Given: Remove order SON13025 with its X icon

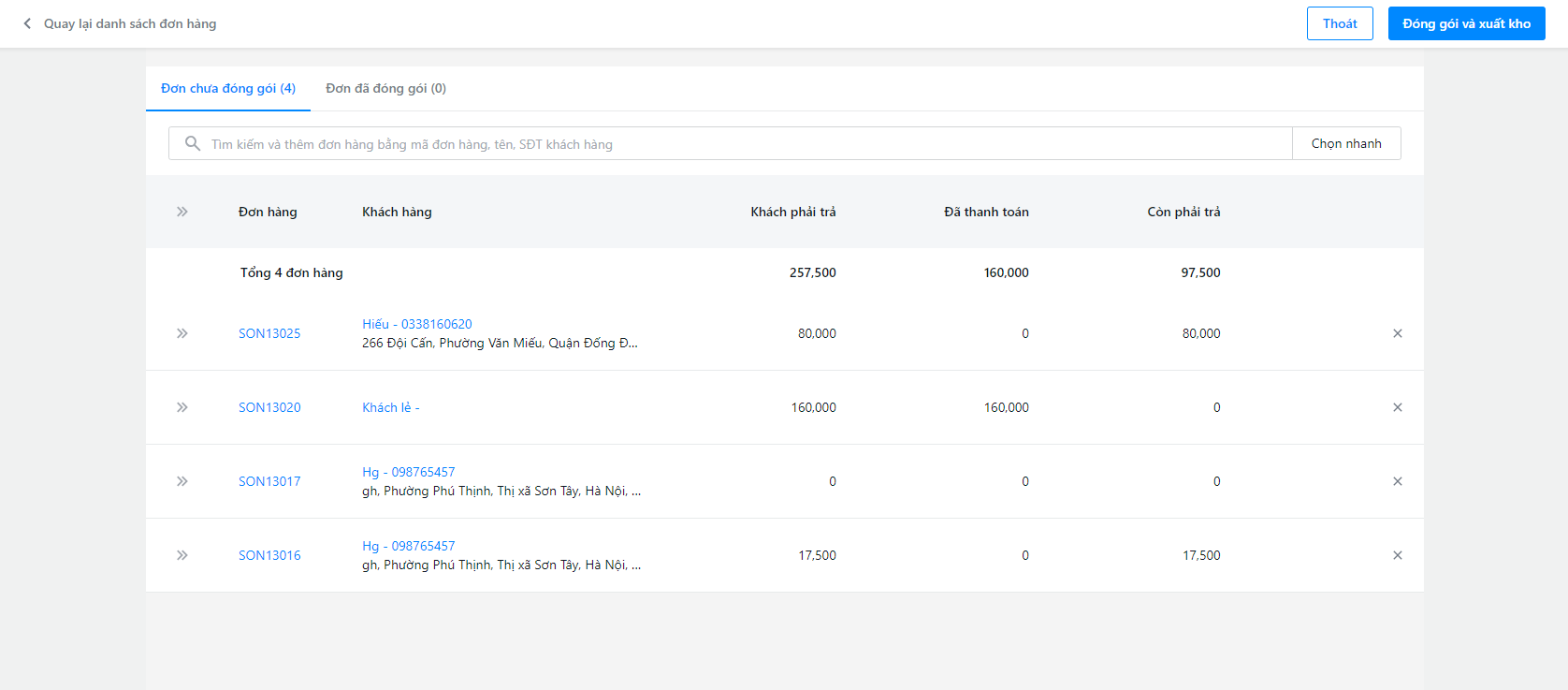Looking at the screenshot, I should tap(1397, 333).
